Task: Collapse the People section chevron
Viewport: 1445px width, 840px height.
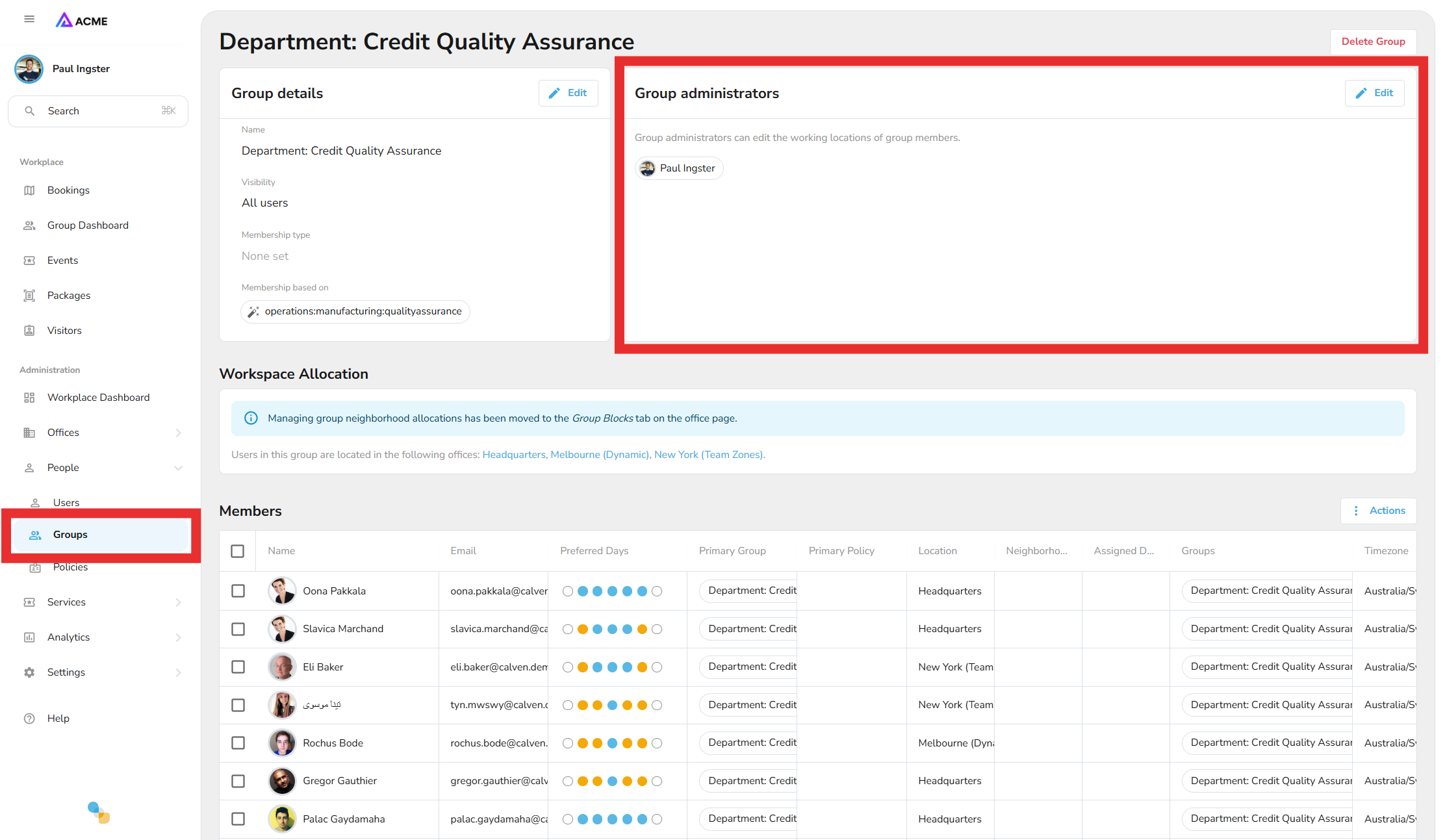Action: [178, 468]
